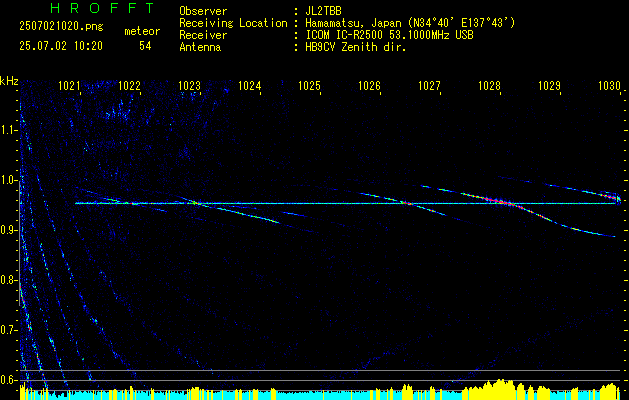The width and height of the screenshot is (629, 400).
Task: Click the Observer label
Action: [203, 11]
